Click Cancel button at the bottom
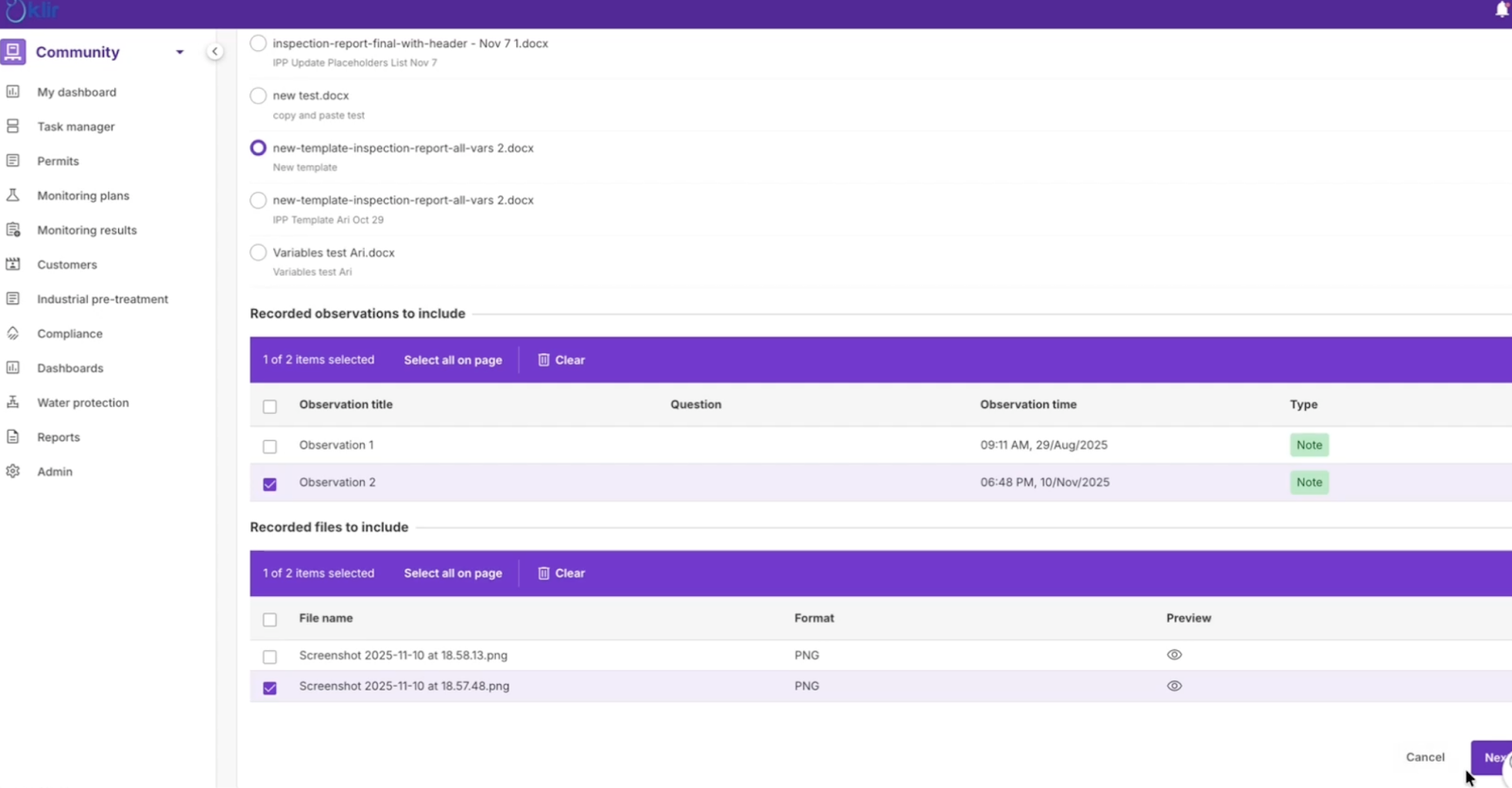Image resolution: width=1512 pixels, height=788 pixels. 1424,757
